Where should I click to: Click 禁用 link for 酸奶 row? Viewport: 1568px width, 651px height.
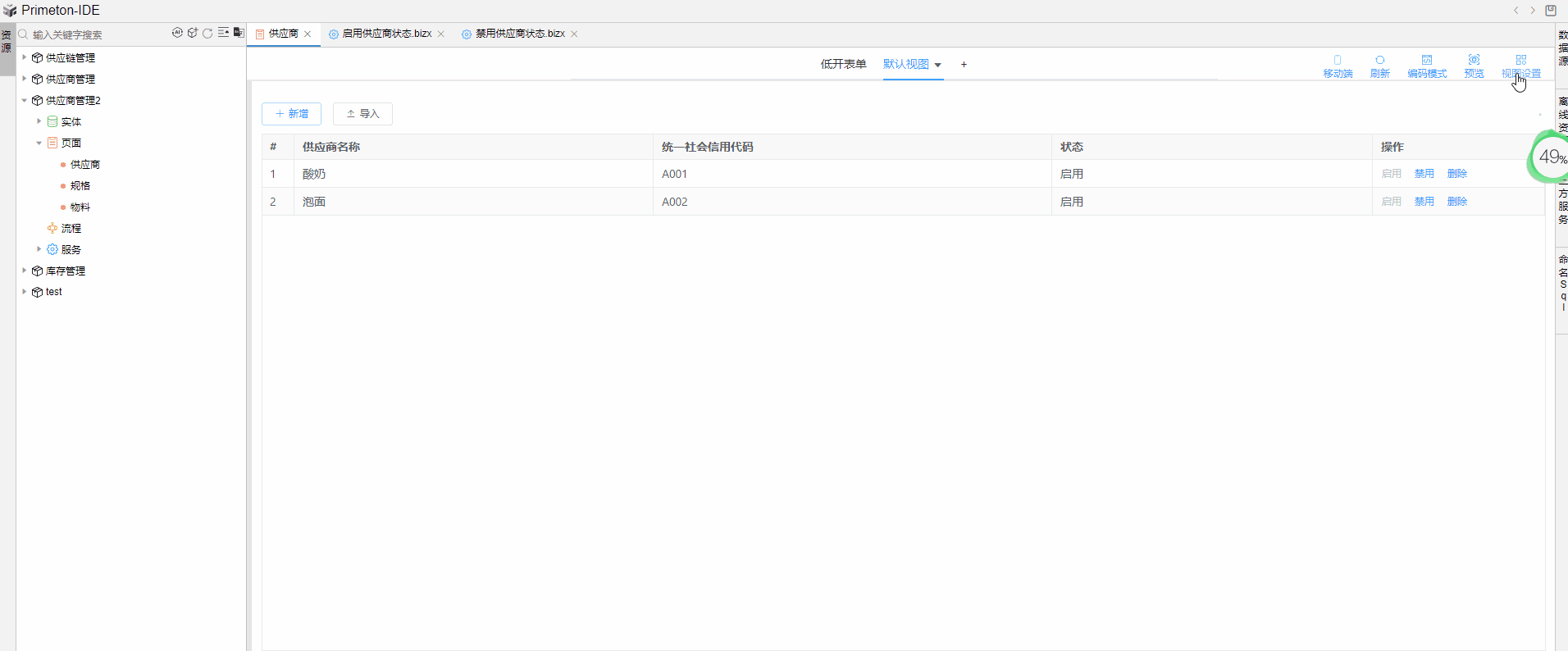coord(1424,174)
